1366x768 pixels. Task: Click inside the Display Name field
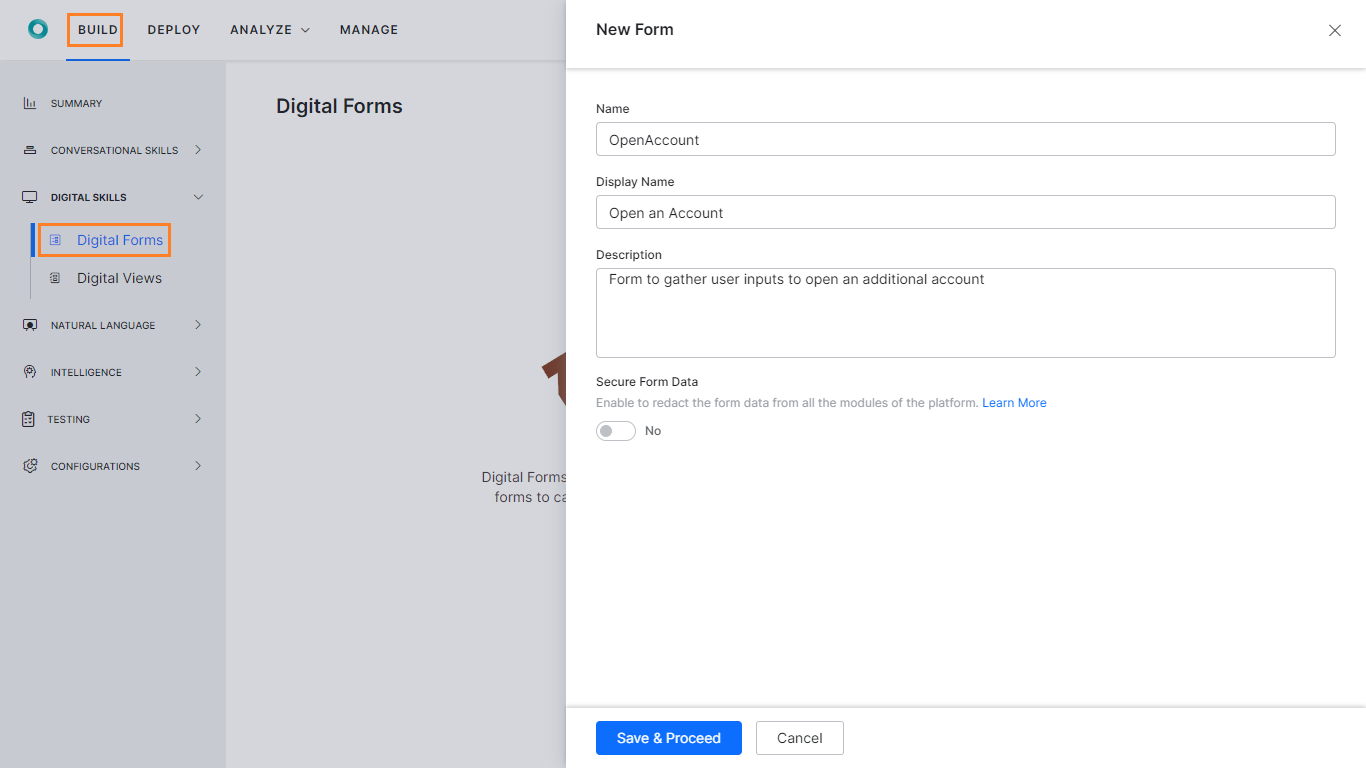tap(965, 212)
